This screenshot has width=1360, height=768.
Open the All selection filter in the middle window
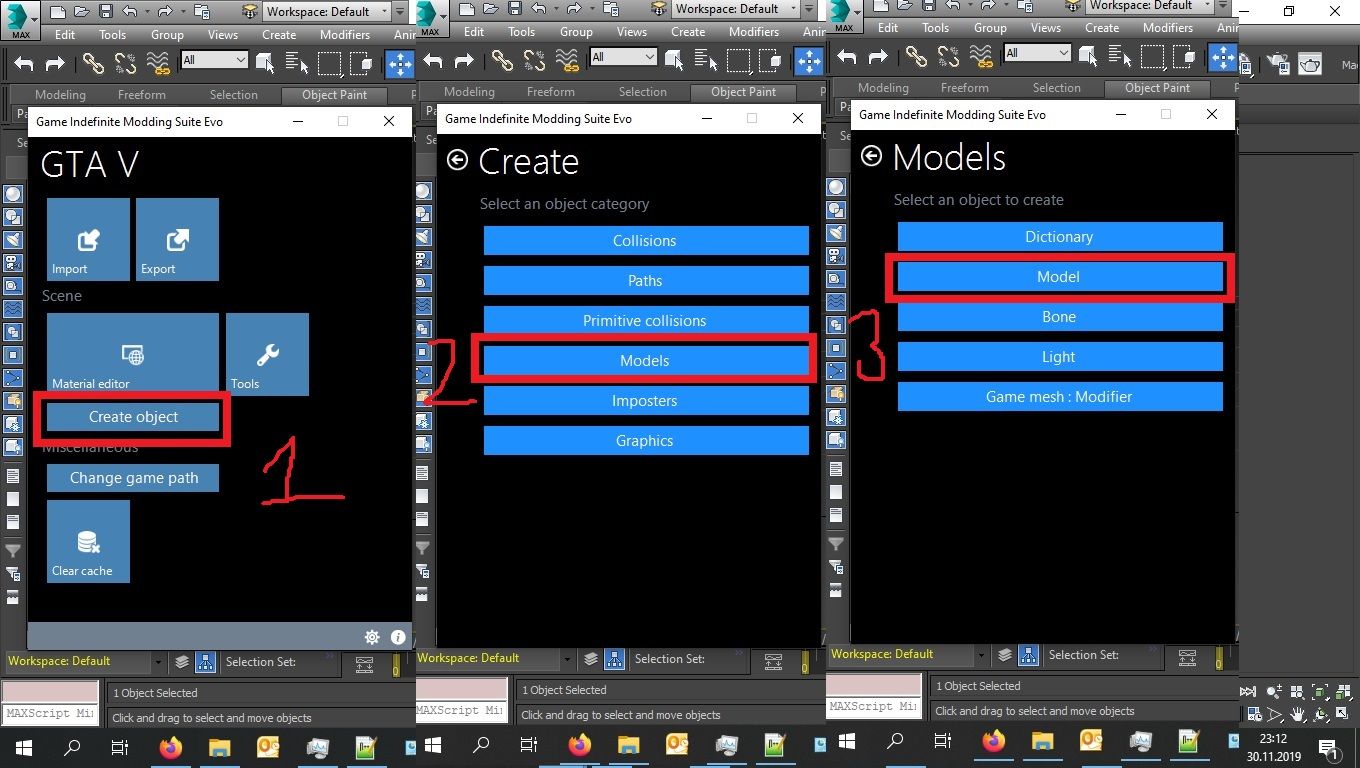point(623,57)
